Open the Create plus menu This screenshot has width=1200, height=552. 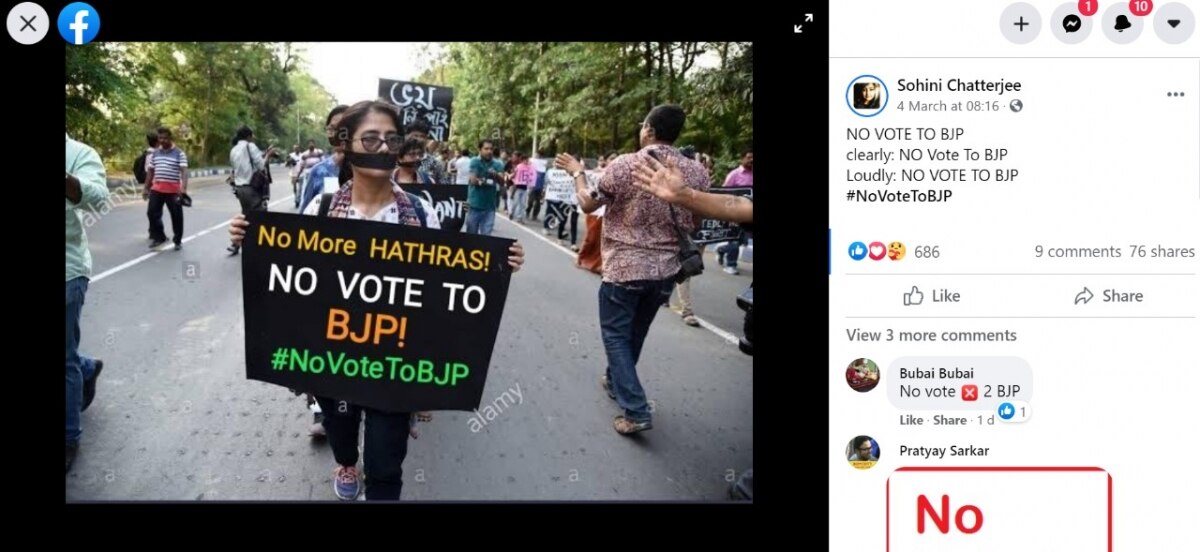[x=1021, y=24]
